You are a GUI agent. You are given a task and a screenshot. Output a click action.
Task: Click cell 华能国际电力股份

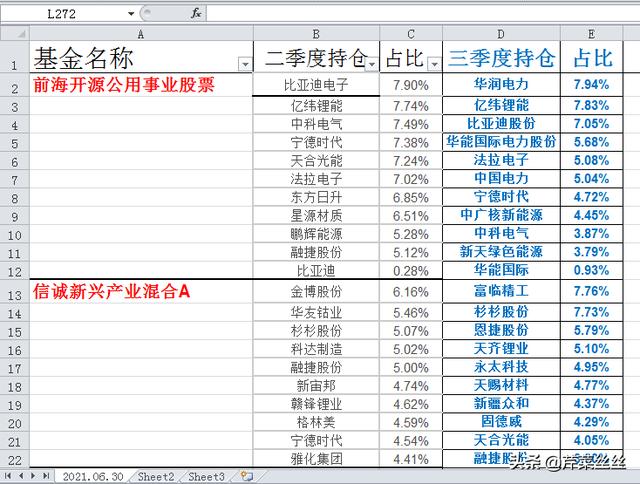point(501,142)
